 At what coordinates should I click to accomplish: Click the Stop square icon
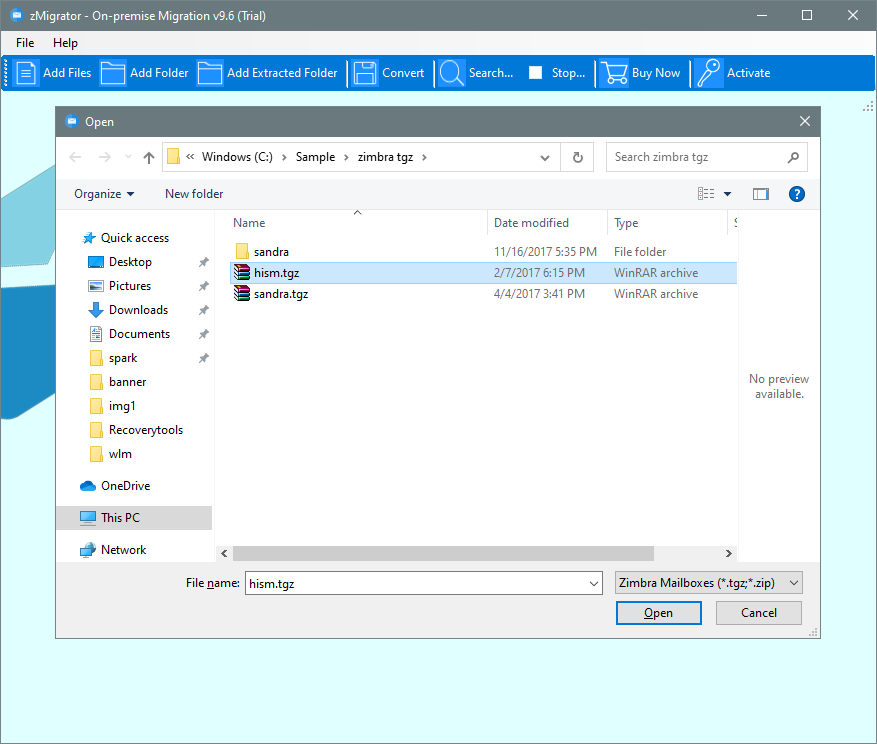[535, 73]
